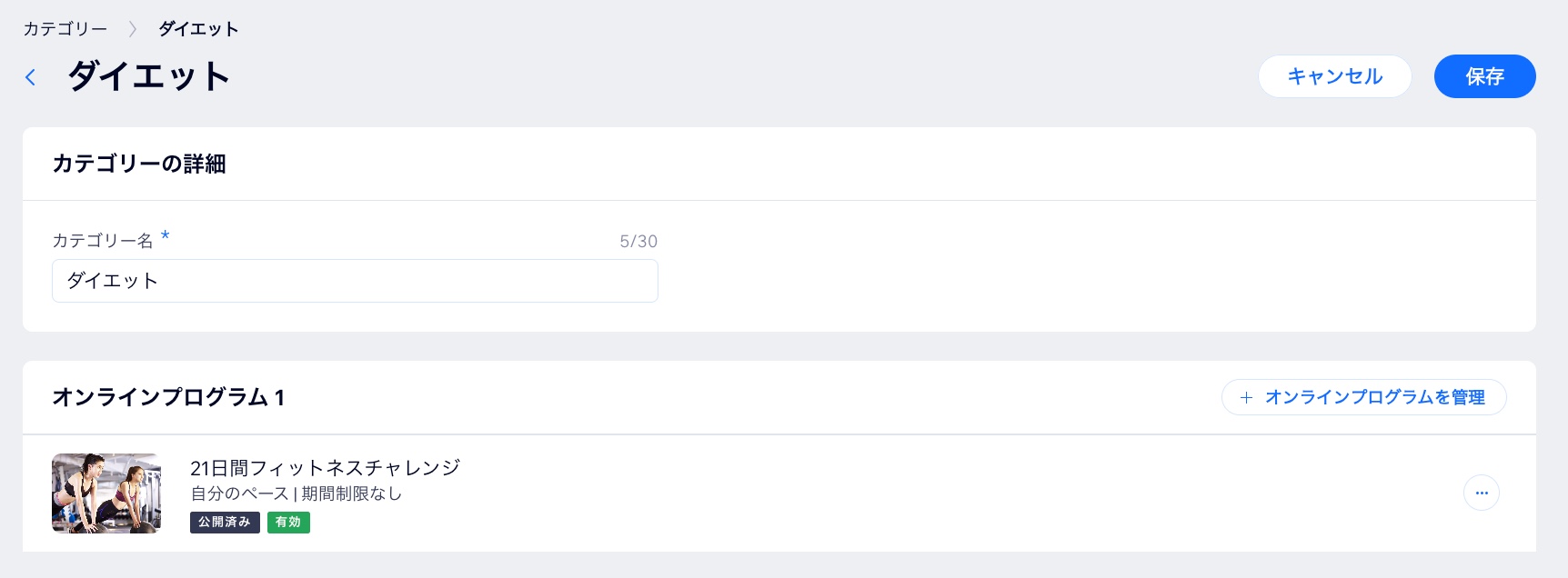Click the 公開済み status badge
1568x578 pixels.
coord(225,522)
